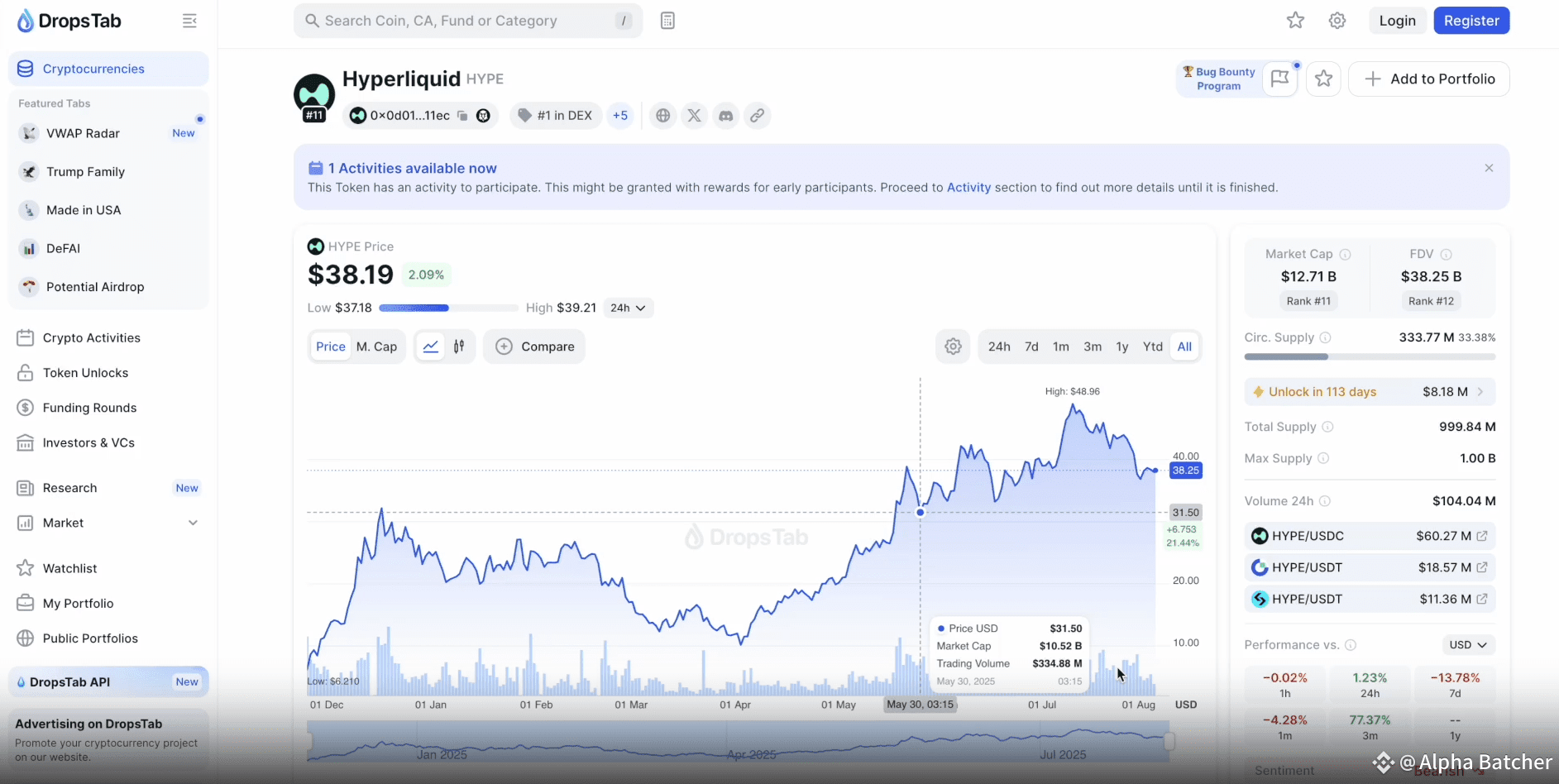1559x784 pixels.
Task: Click Add to Portfolio button
Action: tap(1429, 79)
